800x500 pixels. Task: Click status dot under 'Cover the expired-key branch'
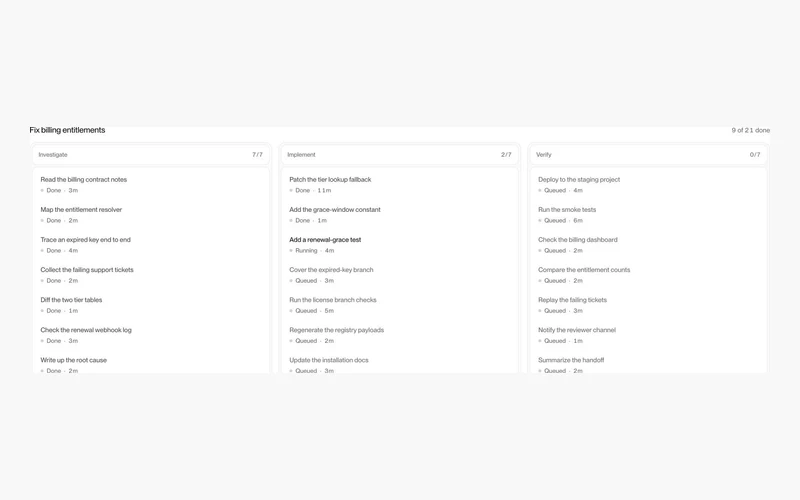point(291,281)
